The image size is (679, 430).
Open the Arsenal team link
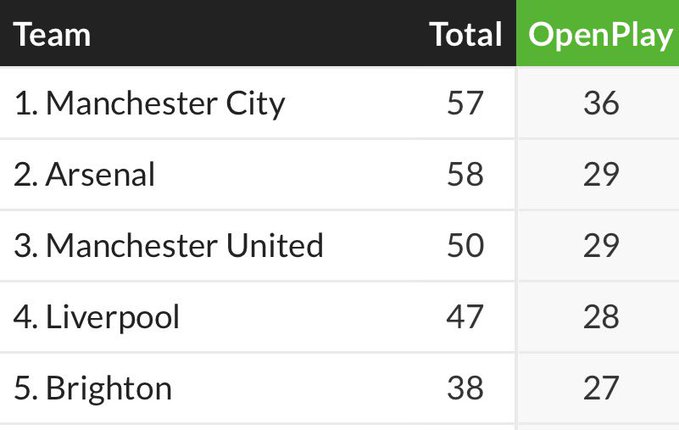click(x=100, y=175)
